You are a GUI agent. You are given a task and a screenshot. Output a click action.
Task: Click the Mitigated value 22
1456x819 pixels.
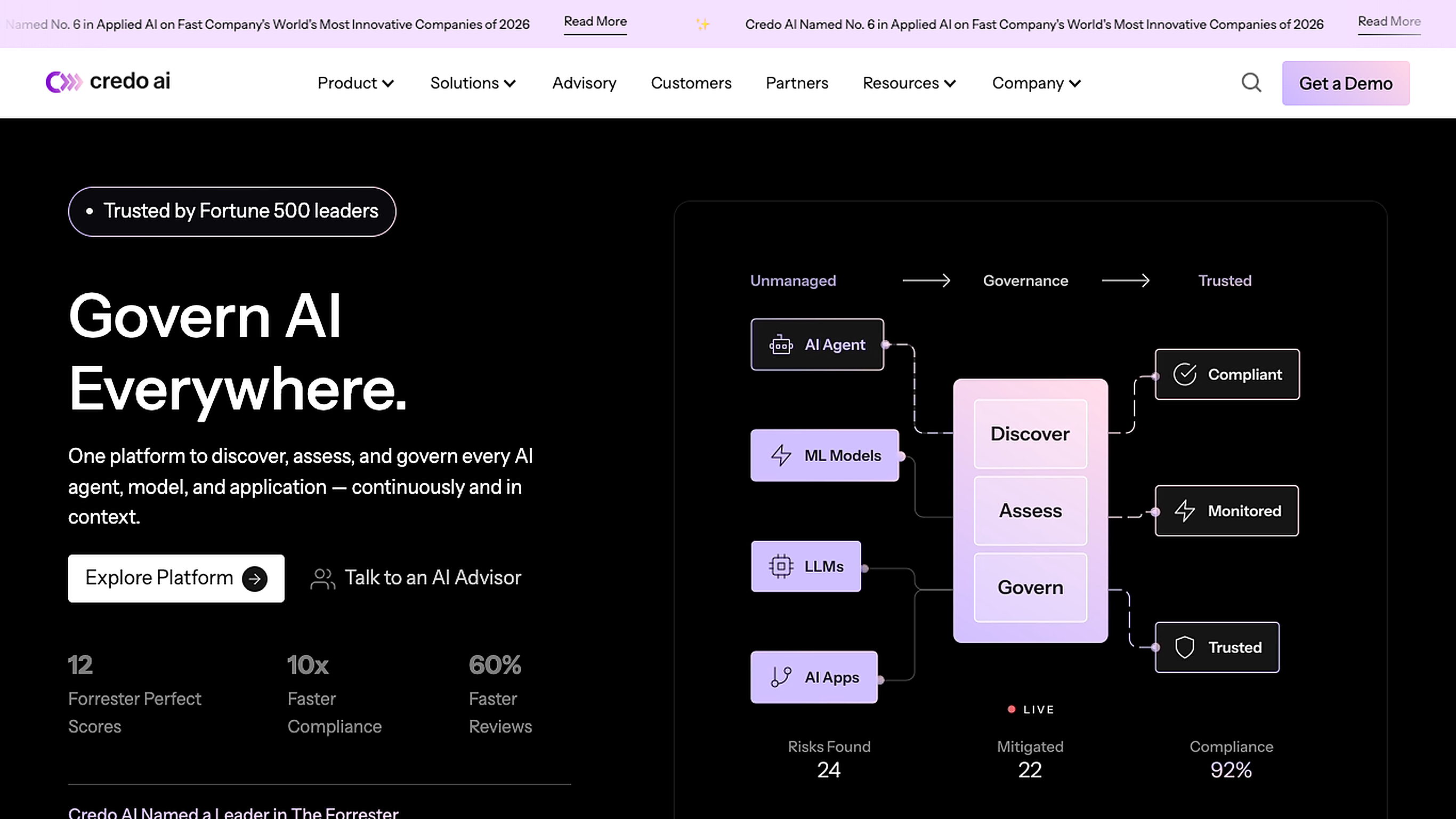[x=1030, y=770]
